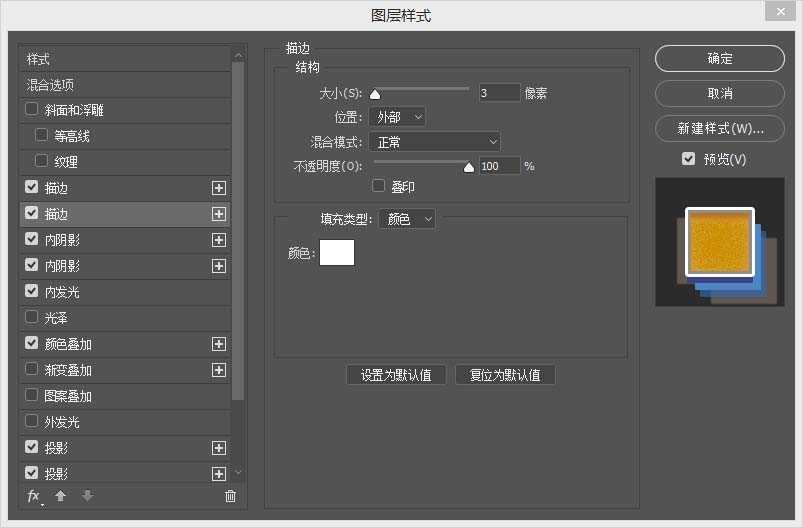The width and height of the screenshot is (803, 528).
Task: Toggle the 预览(V) checkbox
Action: click(688, 159)
